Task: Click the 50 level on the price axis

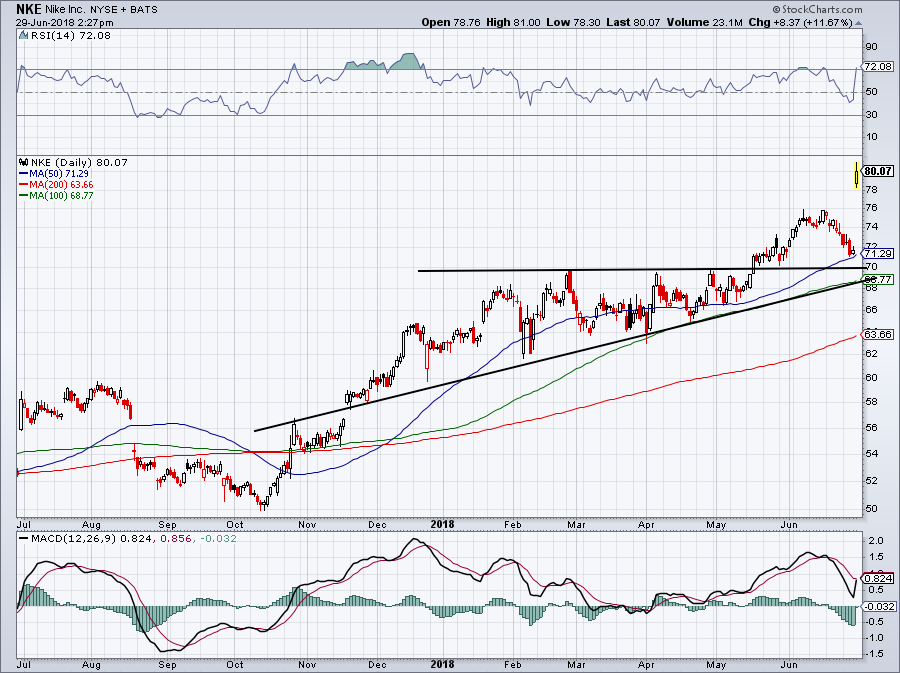Action: (871, 508)
